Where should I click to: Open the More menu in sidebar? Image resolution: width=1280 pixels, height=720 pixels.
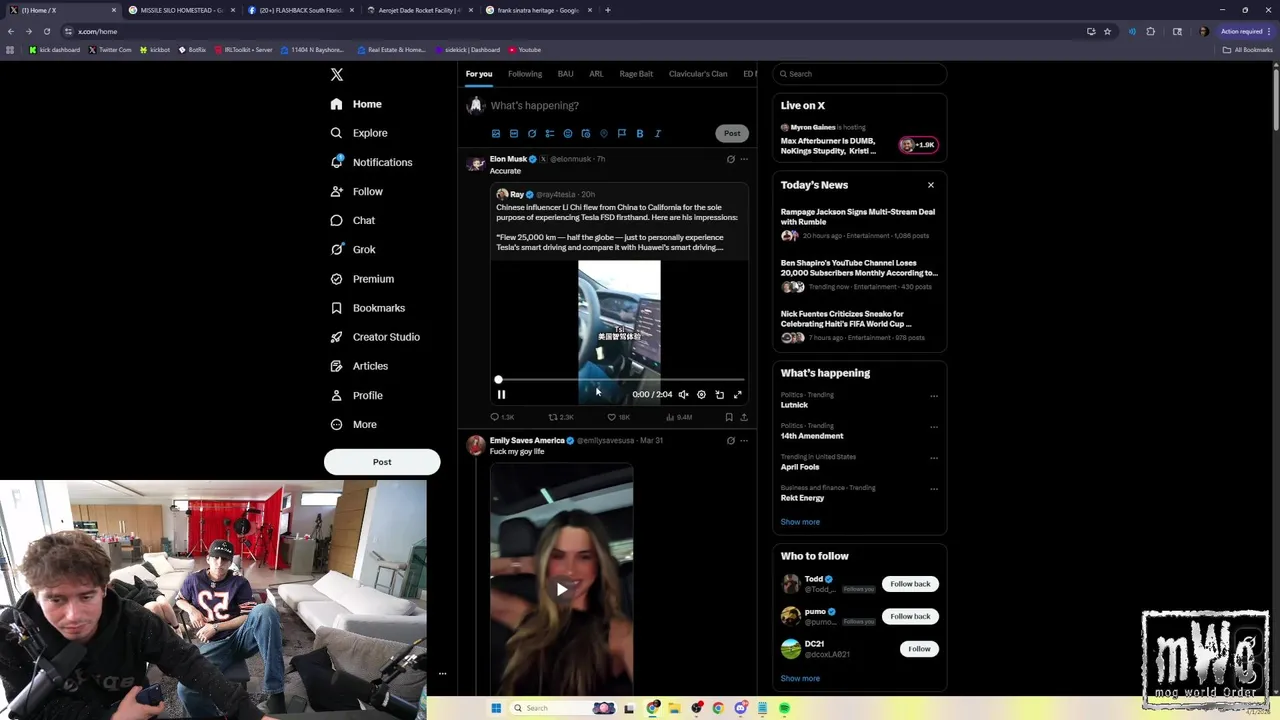tap(353, 425)
